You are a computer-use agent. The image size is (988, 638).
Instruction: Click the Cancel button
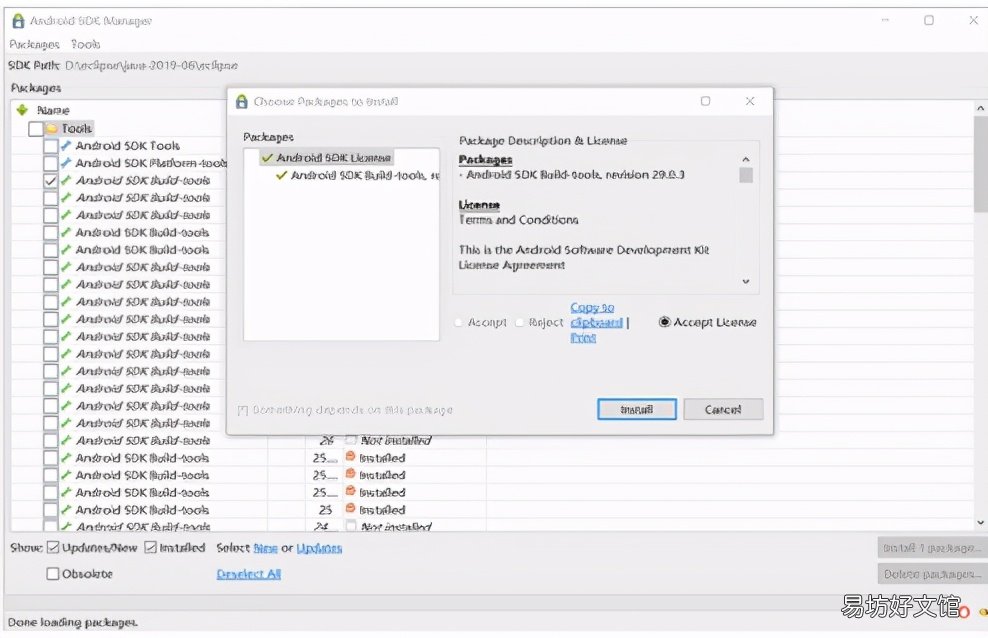click(x=723, y=409)
